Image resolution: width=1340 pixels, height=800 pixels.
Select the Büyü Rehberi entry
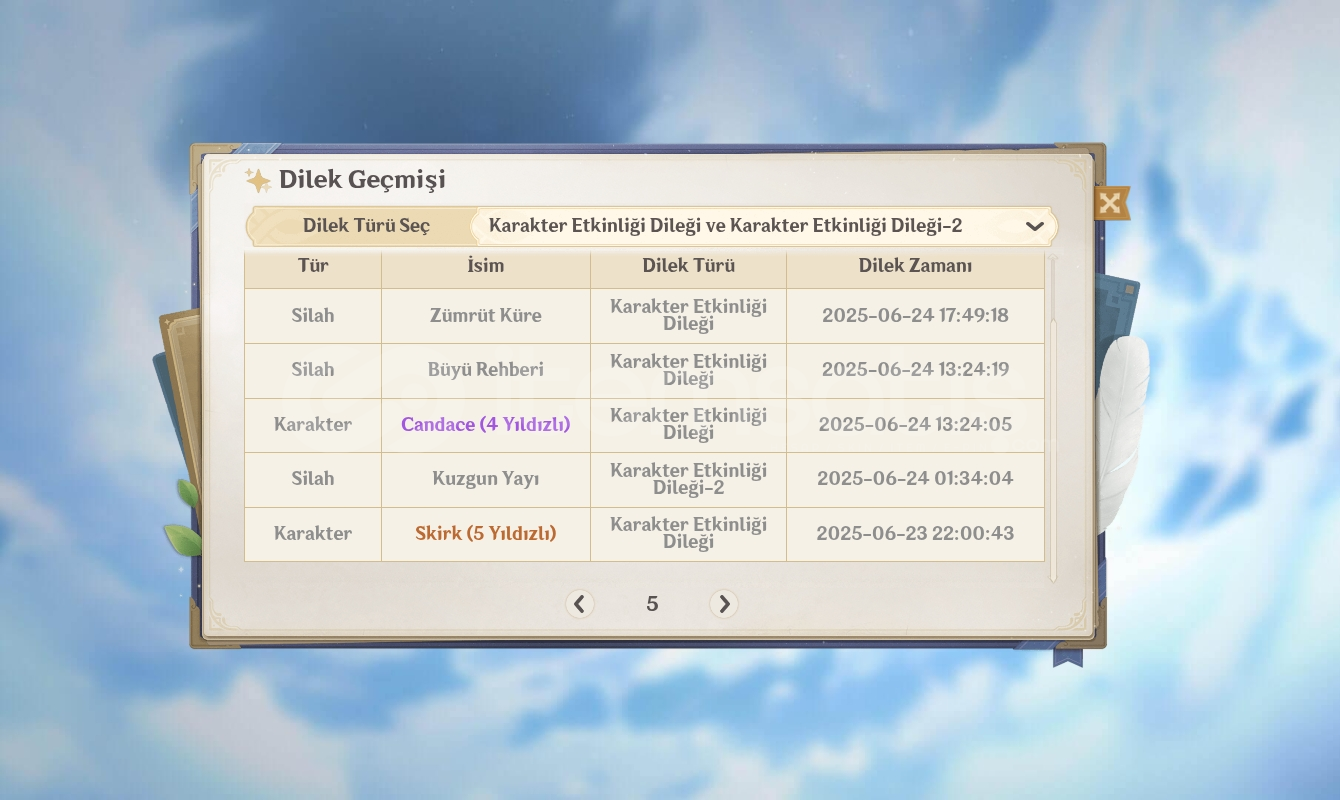[644, 370]
